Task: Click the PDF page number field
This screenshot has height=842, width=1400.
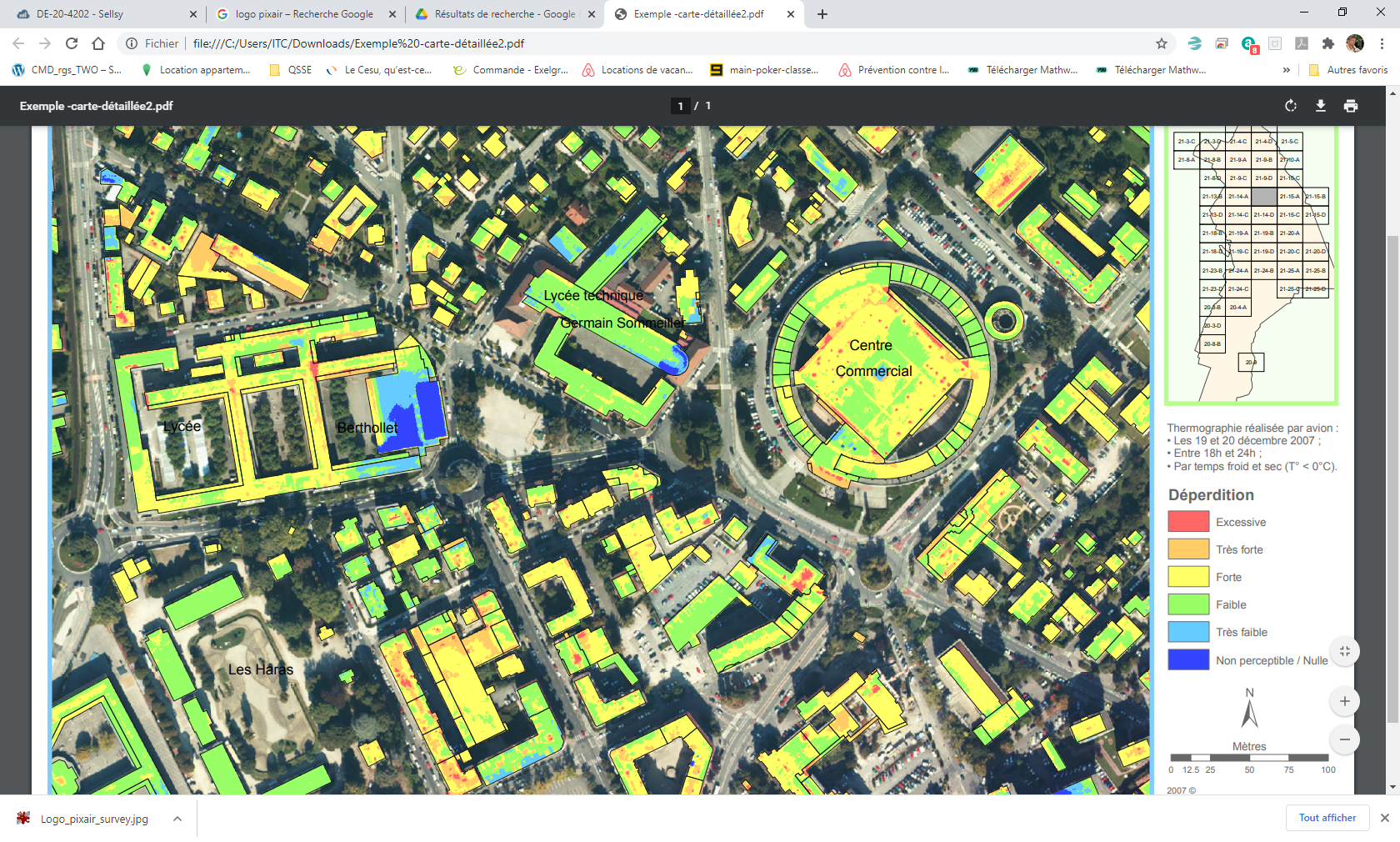Action: (680, 106)
